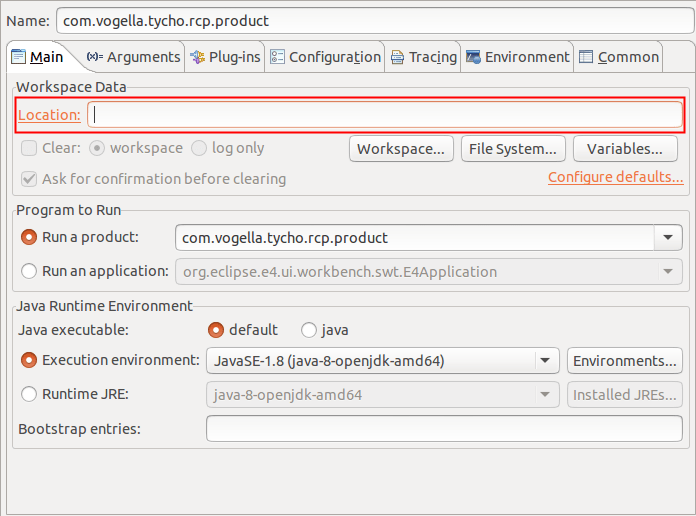Click the Tracing tab printer icon

pos(397,57)
